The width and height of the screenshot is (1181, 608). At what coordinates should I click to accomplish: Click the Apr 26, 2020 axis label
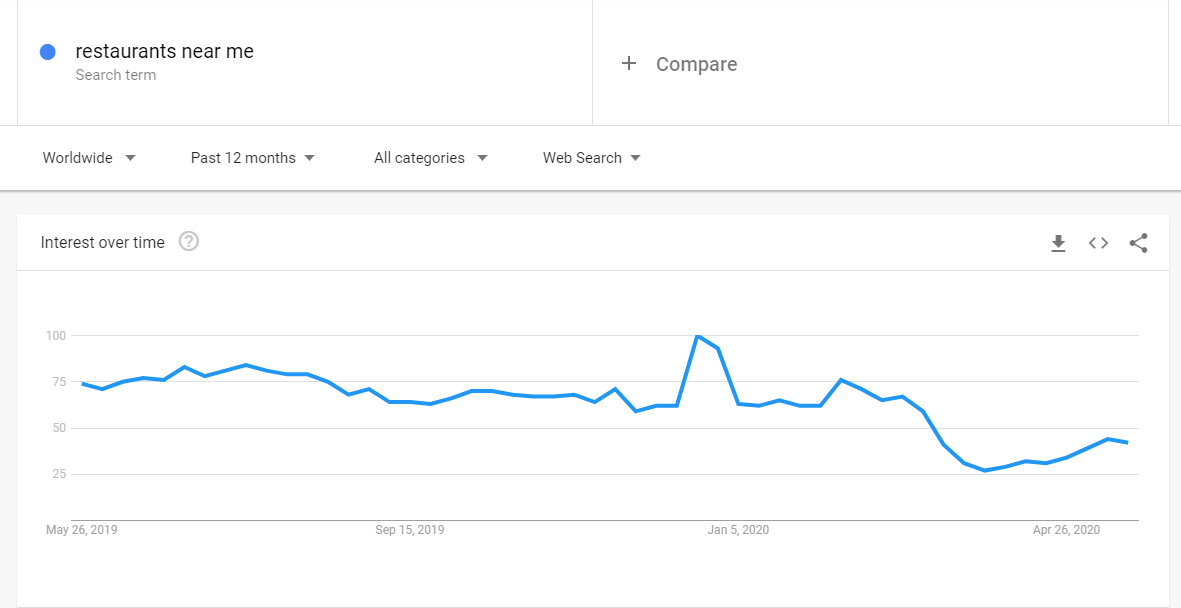click(x=1066, y=530)
